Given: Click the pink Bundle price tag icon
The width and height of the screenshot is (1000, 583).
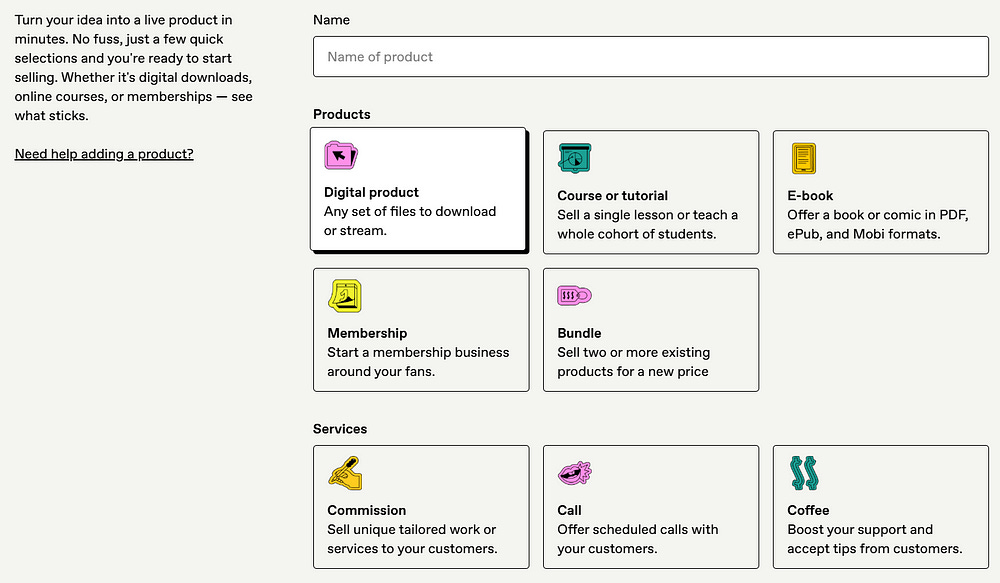Looking at the screenshot, I should (575, 295).
